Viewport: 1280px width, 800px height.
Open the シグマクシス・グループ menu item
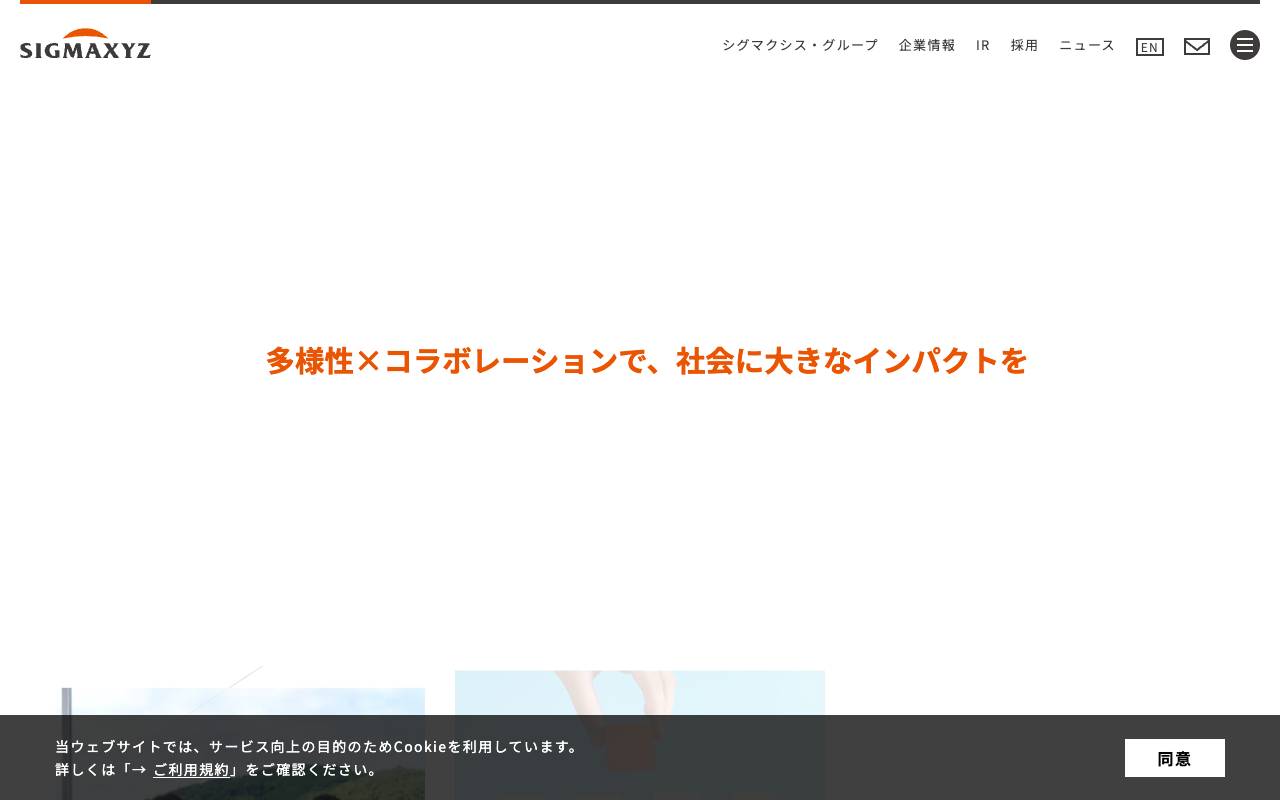tap(799, 44)
